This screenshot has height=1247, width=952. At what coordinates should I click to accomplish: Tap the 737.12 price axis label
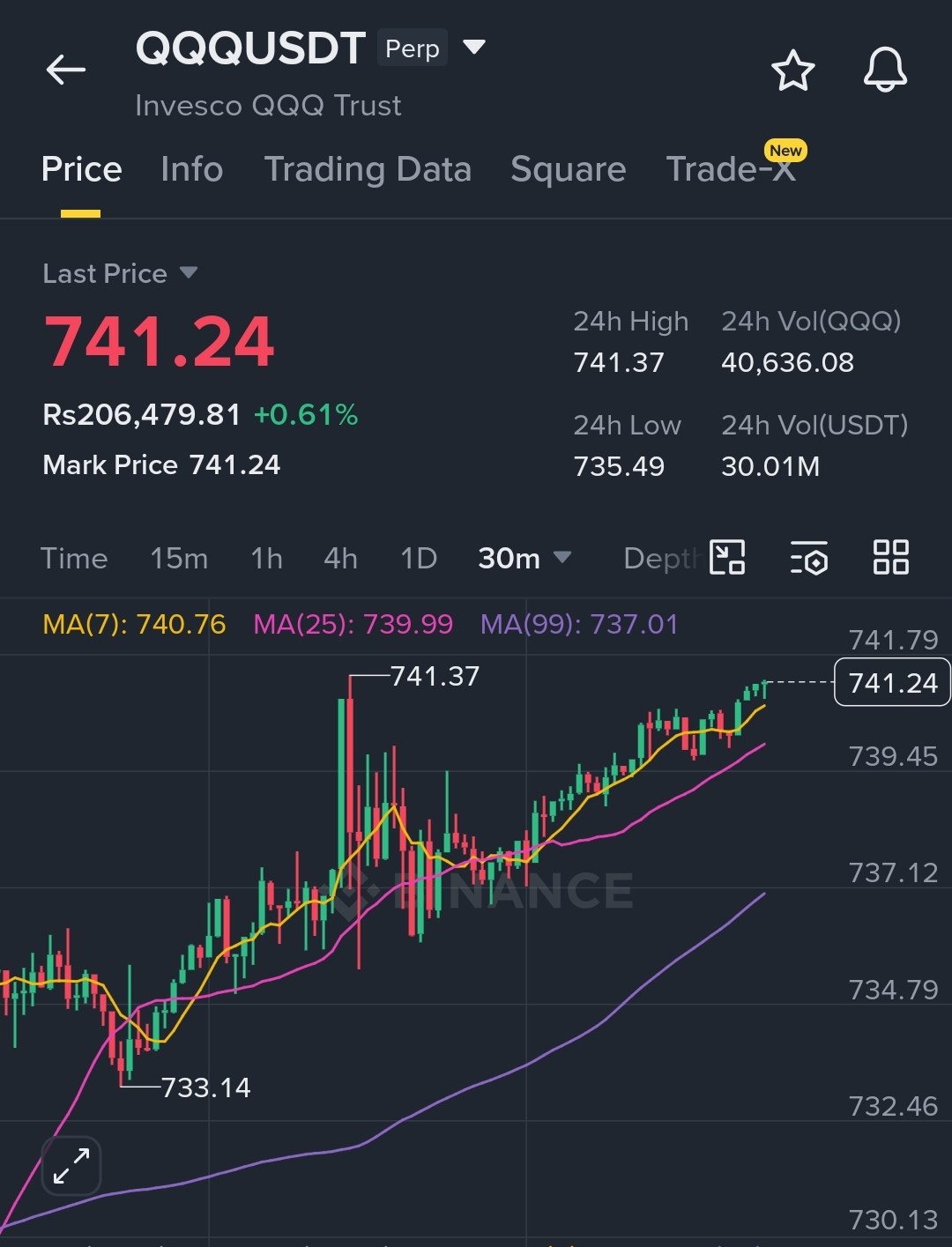click(893, 873)
